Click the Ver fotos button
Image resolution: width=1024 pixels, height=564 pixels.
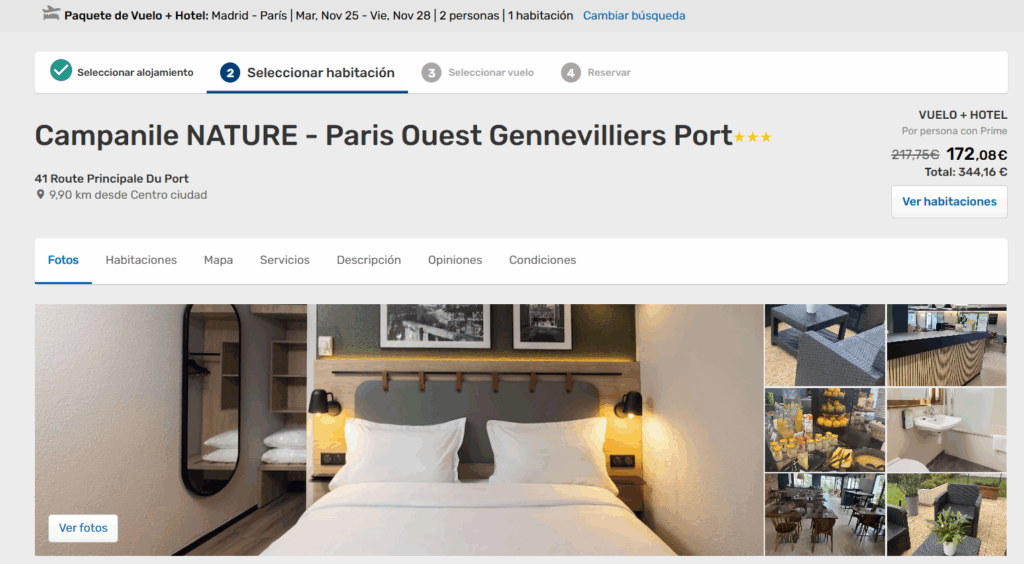(x=83, y=527)
